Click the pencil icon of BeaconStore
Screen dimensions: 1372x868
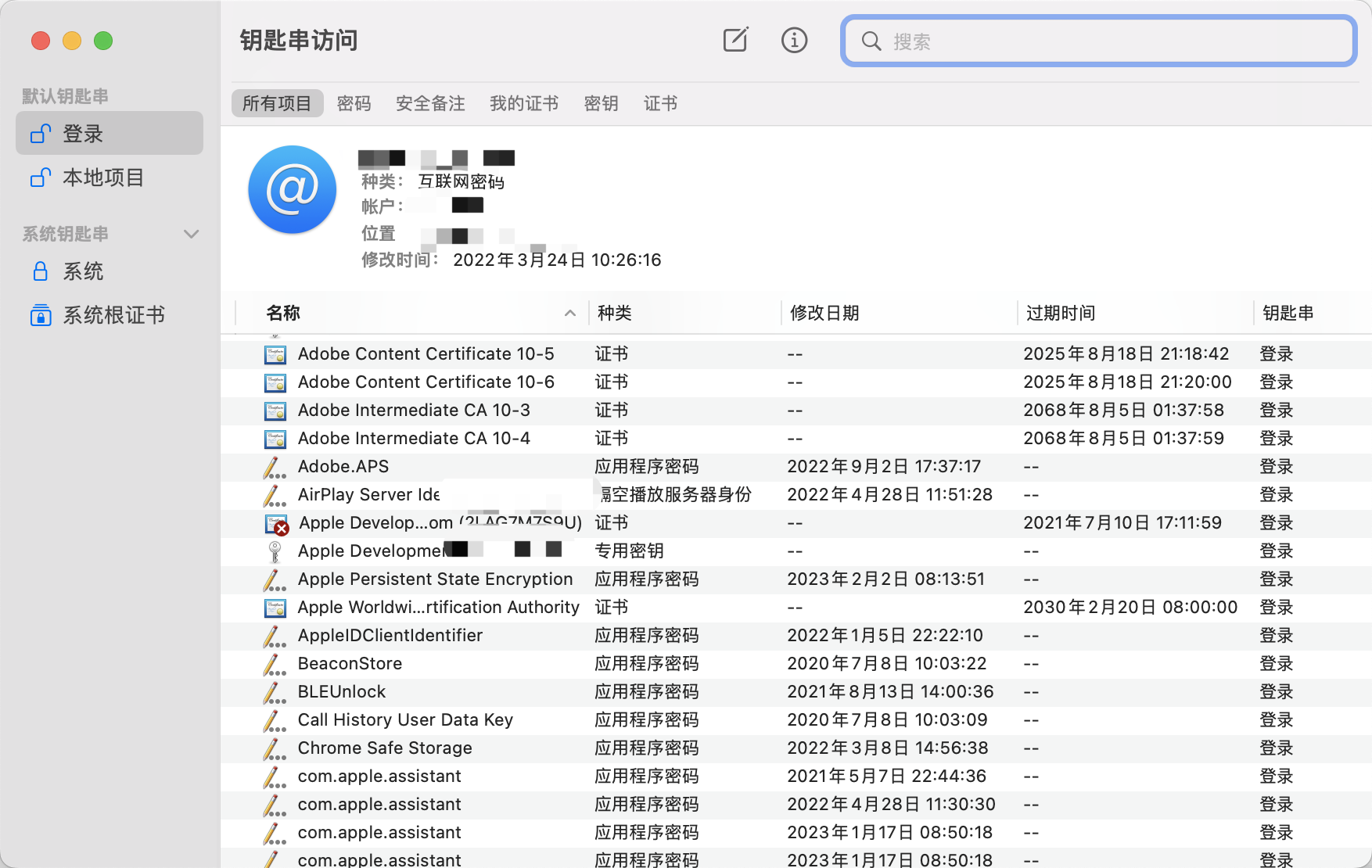click(x=275, y=664)
